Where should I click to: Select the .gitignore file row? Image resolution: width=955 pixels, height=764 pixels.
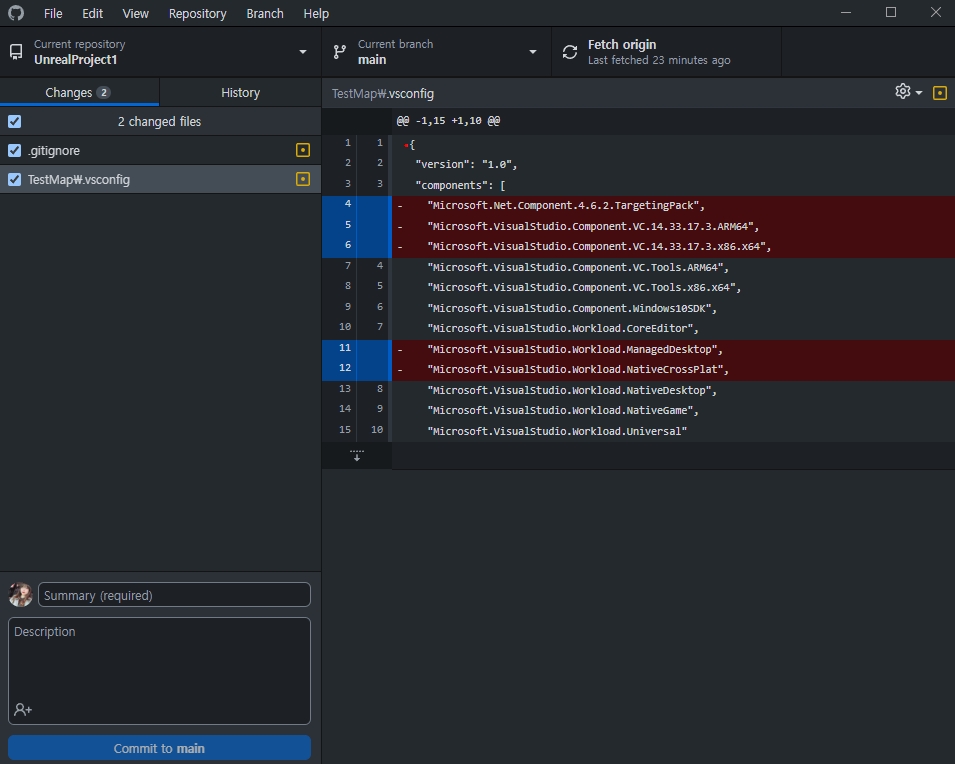(161, 150)
